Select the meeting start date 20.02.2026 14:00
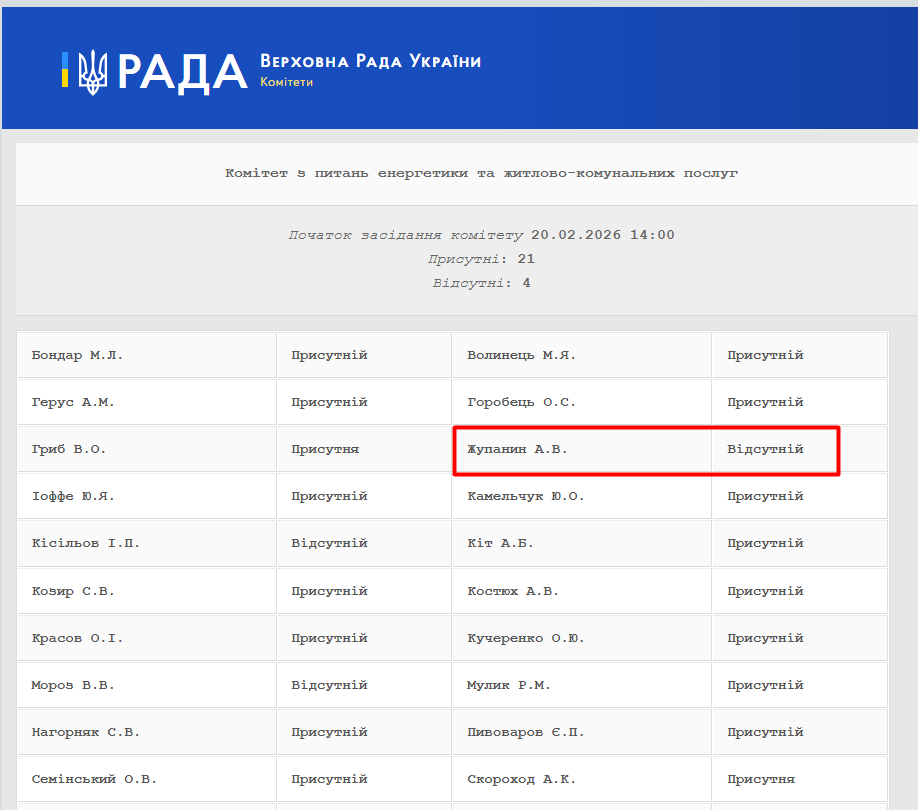The height and width of the screenshot is (810, 918). [602, 235]
